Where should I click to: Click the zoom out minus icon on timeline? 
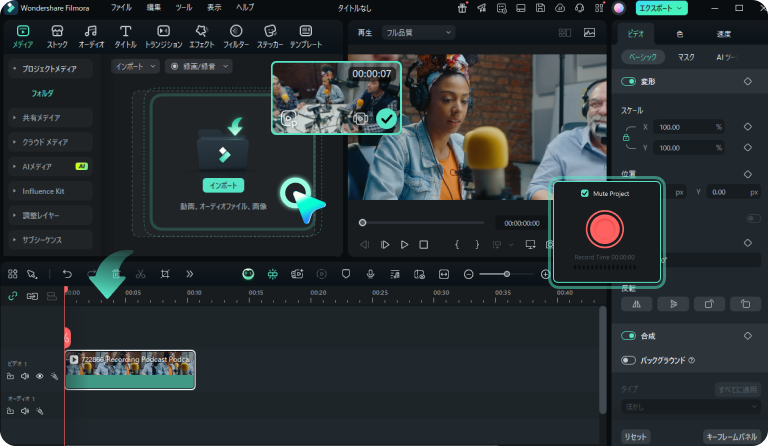(x=469, y=274)
